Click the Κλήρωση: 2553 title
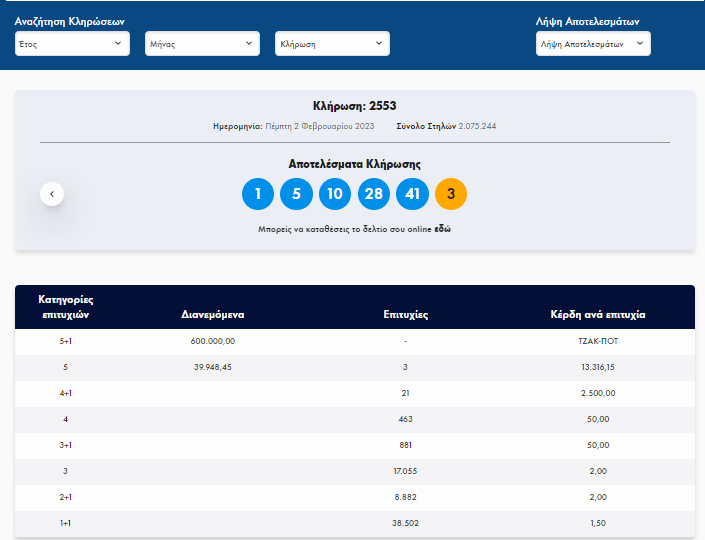Image resolution: width=705 pixels, height=540 pixels. coord(355,106)
